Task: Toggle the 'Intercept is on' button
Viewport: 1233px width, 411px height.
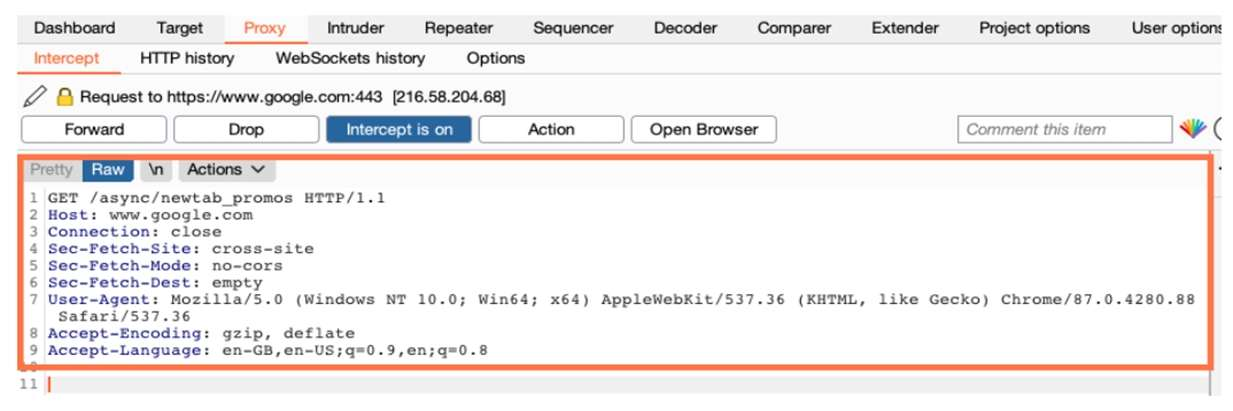Action: click(x=399, y=129)
